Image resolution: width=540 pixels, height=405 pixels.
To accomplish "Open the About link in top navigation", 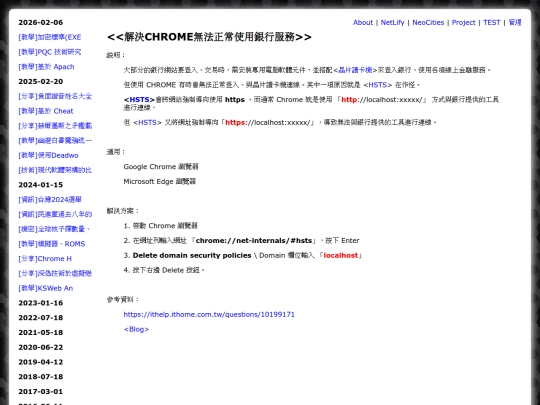I will pos(363,22).
